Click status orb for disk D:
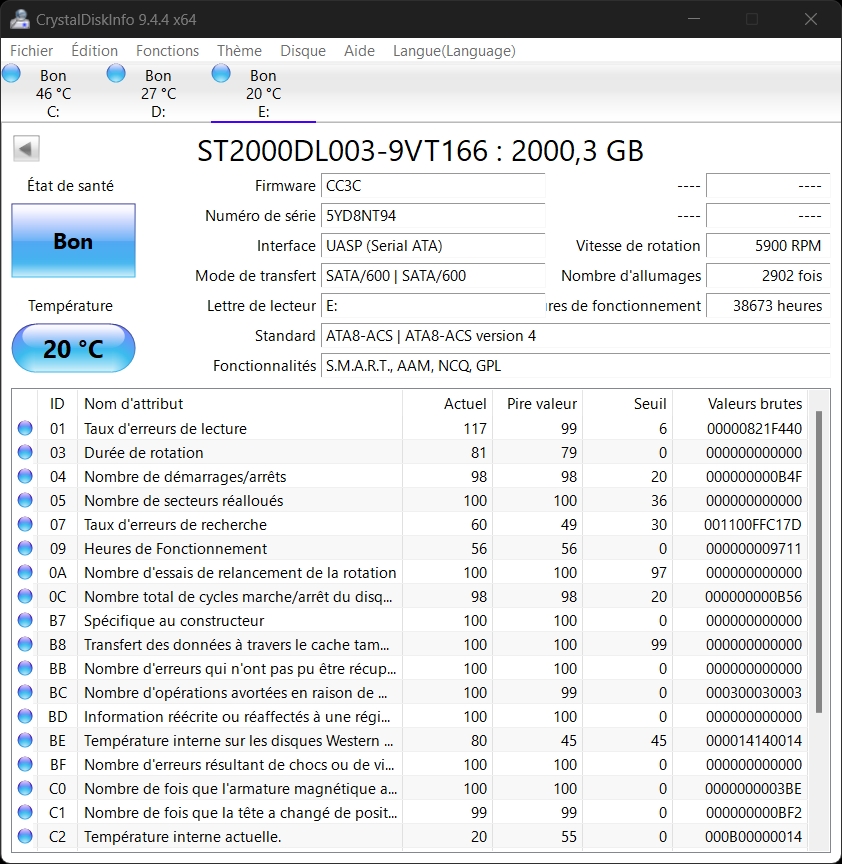Image resolution: width=842 pixels, height=864 pixels. [x=116, y=73]
